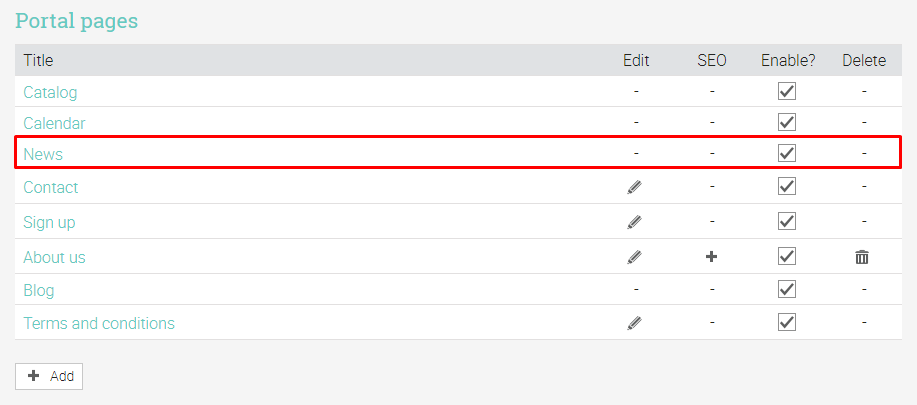Add SEO with plus icon for About us
Image resolution: width=917 pixels, height=405 pixels.
[712, 257]
